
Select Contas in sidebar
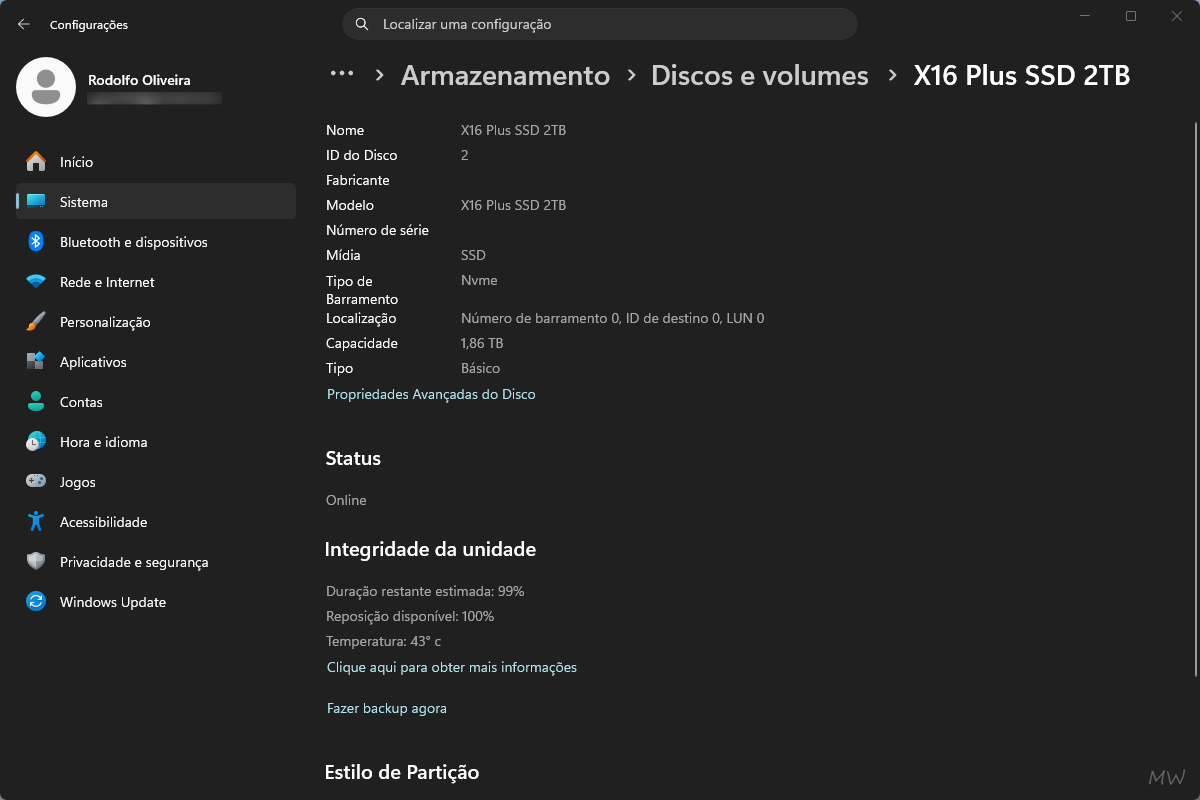click(156, 402)
